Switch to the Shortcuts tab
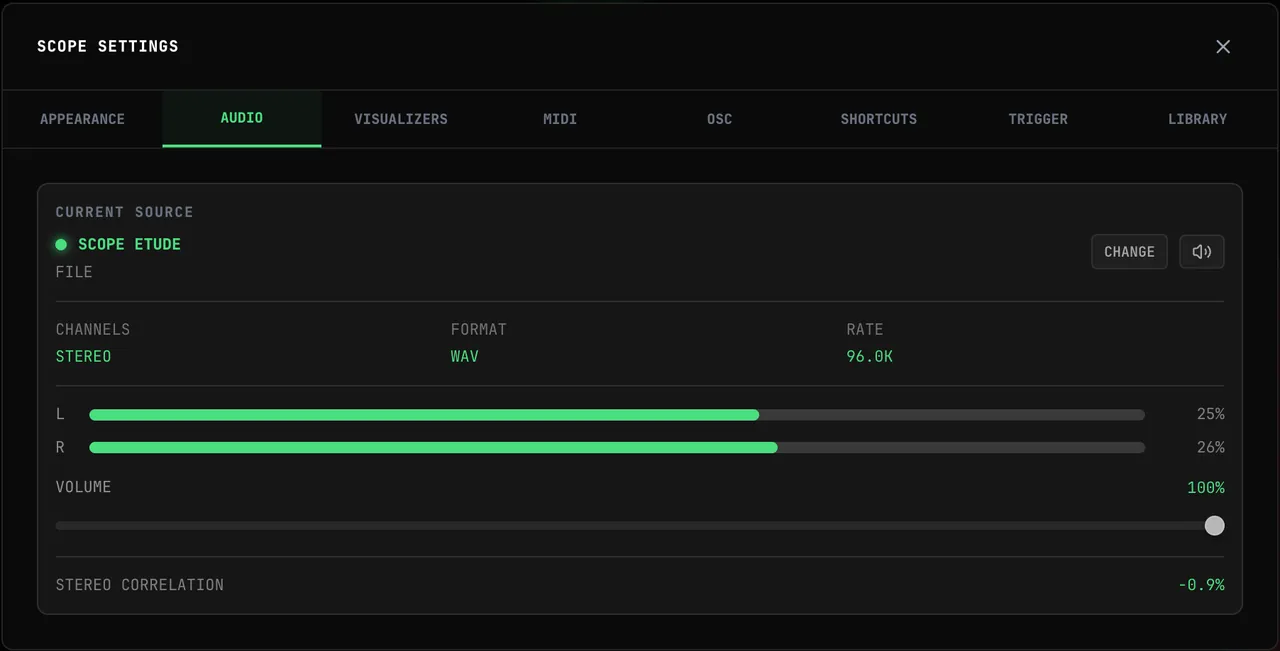 879,119
